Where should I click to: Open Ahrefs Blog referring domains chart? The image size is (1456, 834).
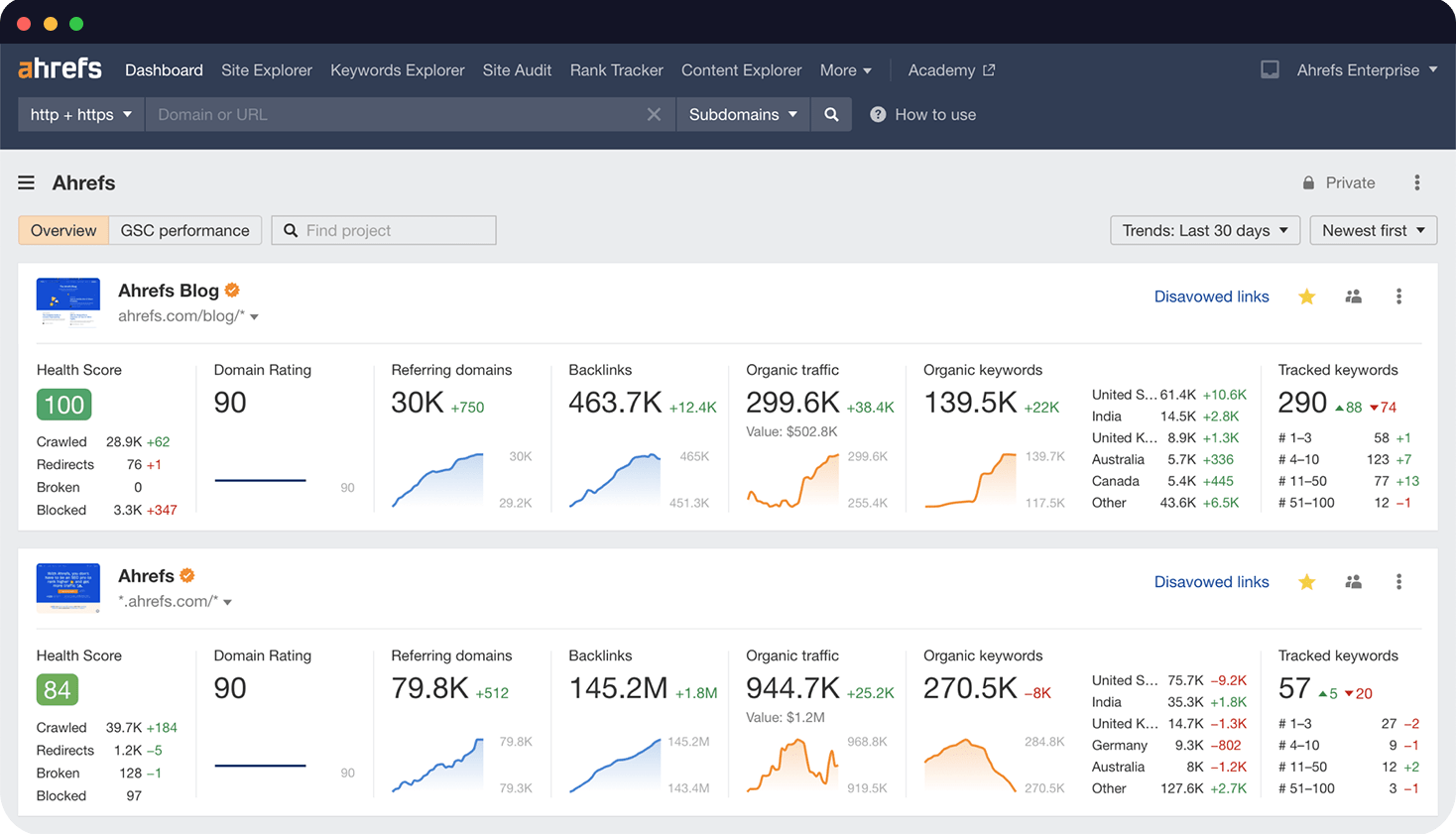pos(437,480)
